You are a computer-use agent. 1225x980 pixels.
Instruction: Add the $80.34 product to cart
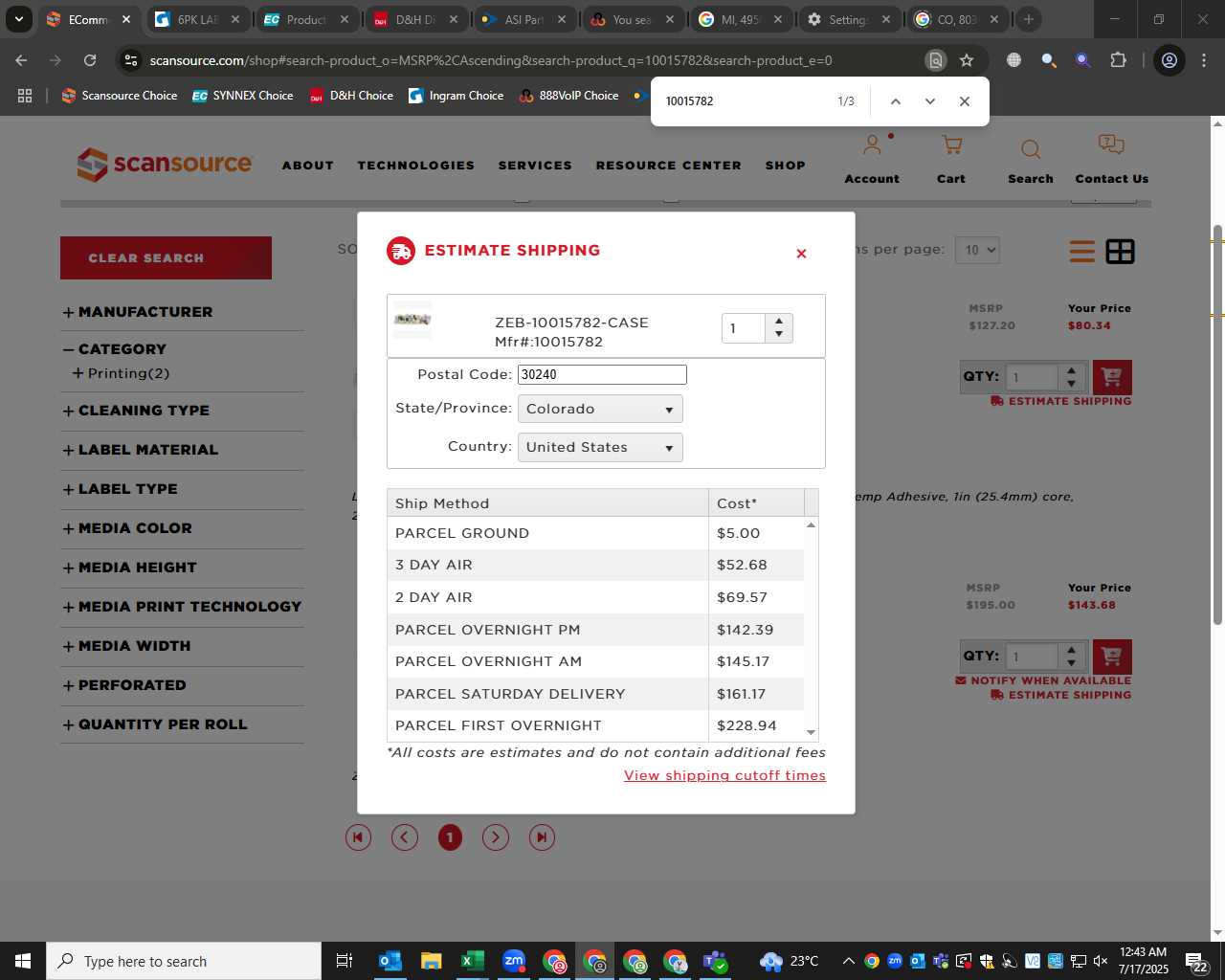point(1112,377)
